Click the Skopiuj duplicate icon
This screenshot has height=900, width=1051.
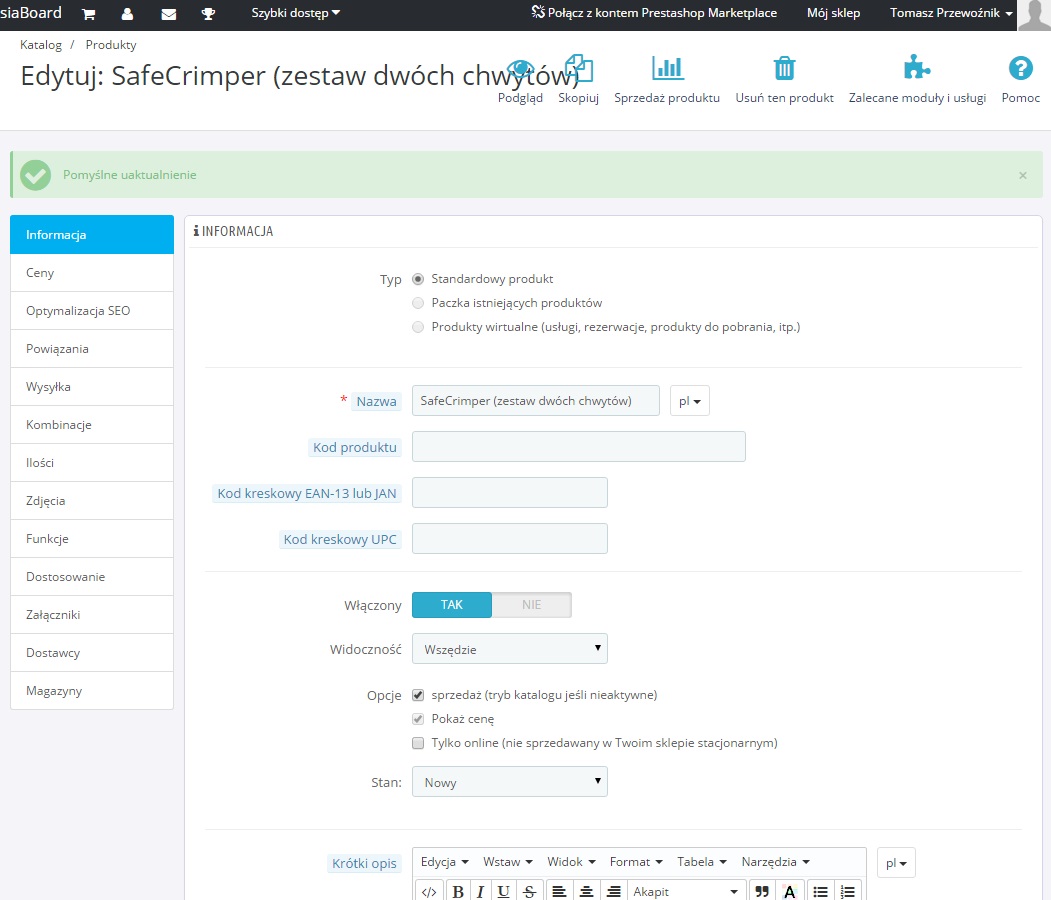(x=578, y=68)
